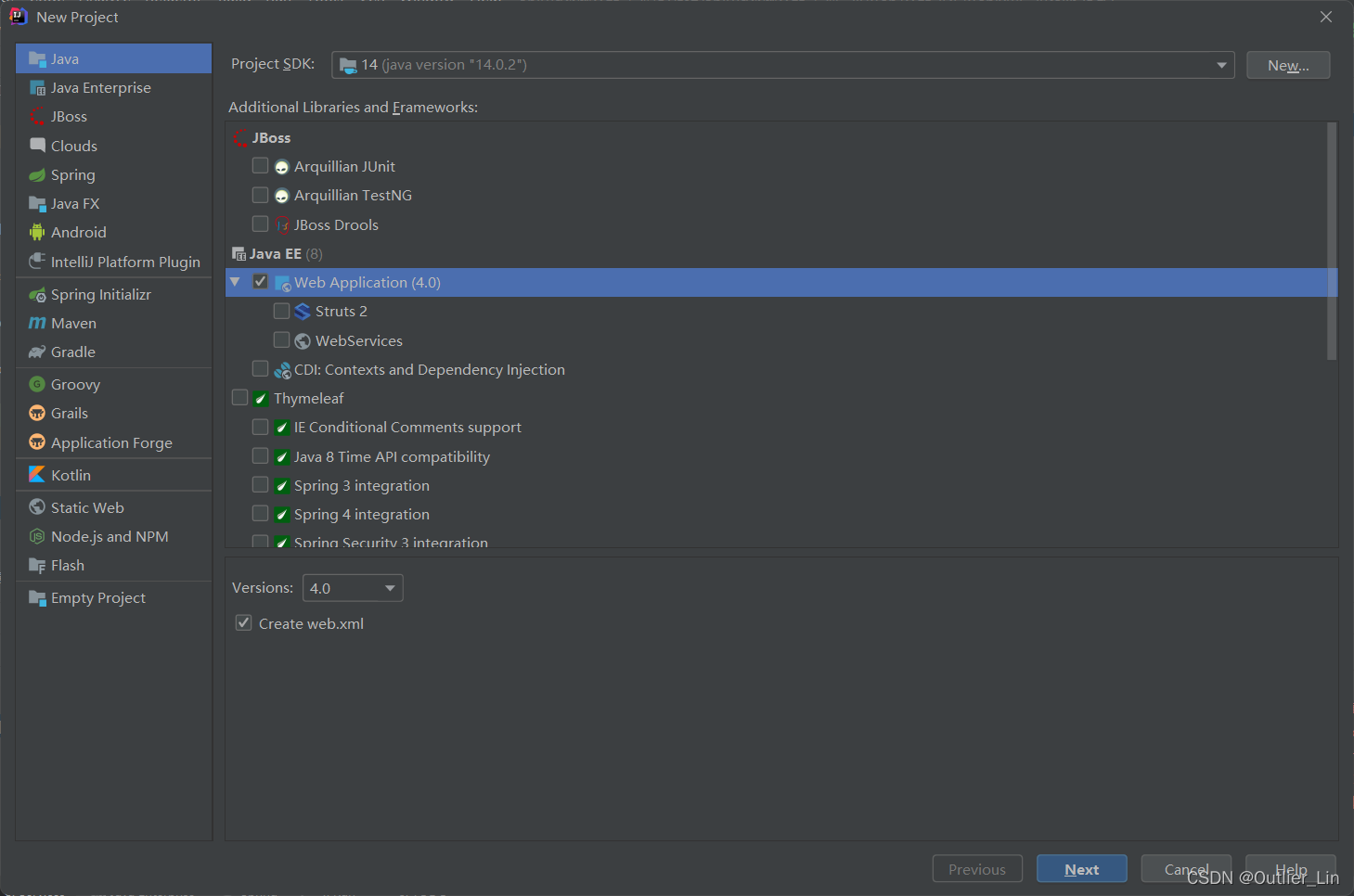The width and height of the screenshot is (1354, 896).
Task: Click the Static Web globe icon
Action: pos(37,507)
